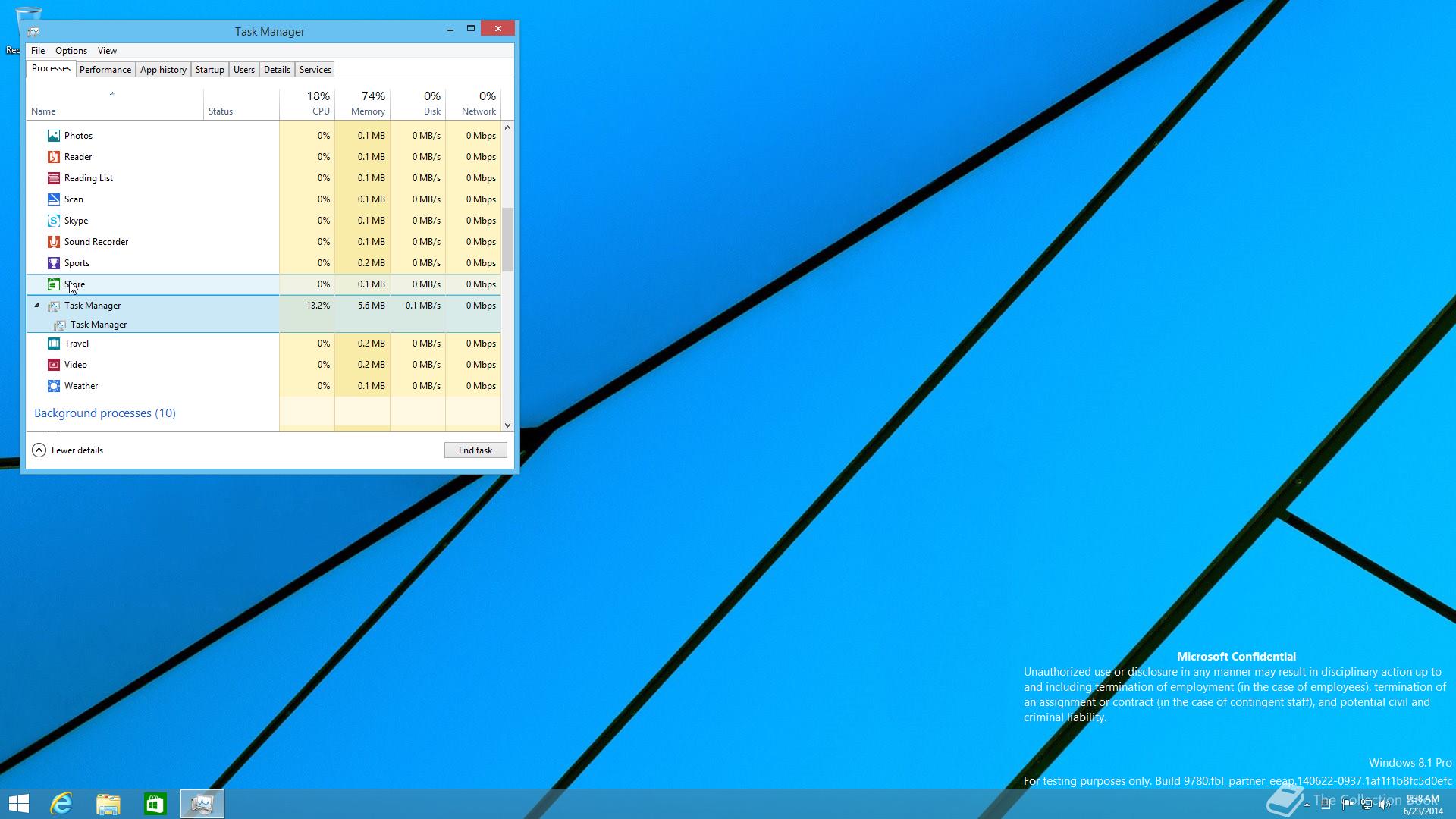1456x819 pixels.
Task: Click the Task Manager taskbar button
Action: pos(202,804)
